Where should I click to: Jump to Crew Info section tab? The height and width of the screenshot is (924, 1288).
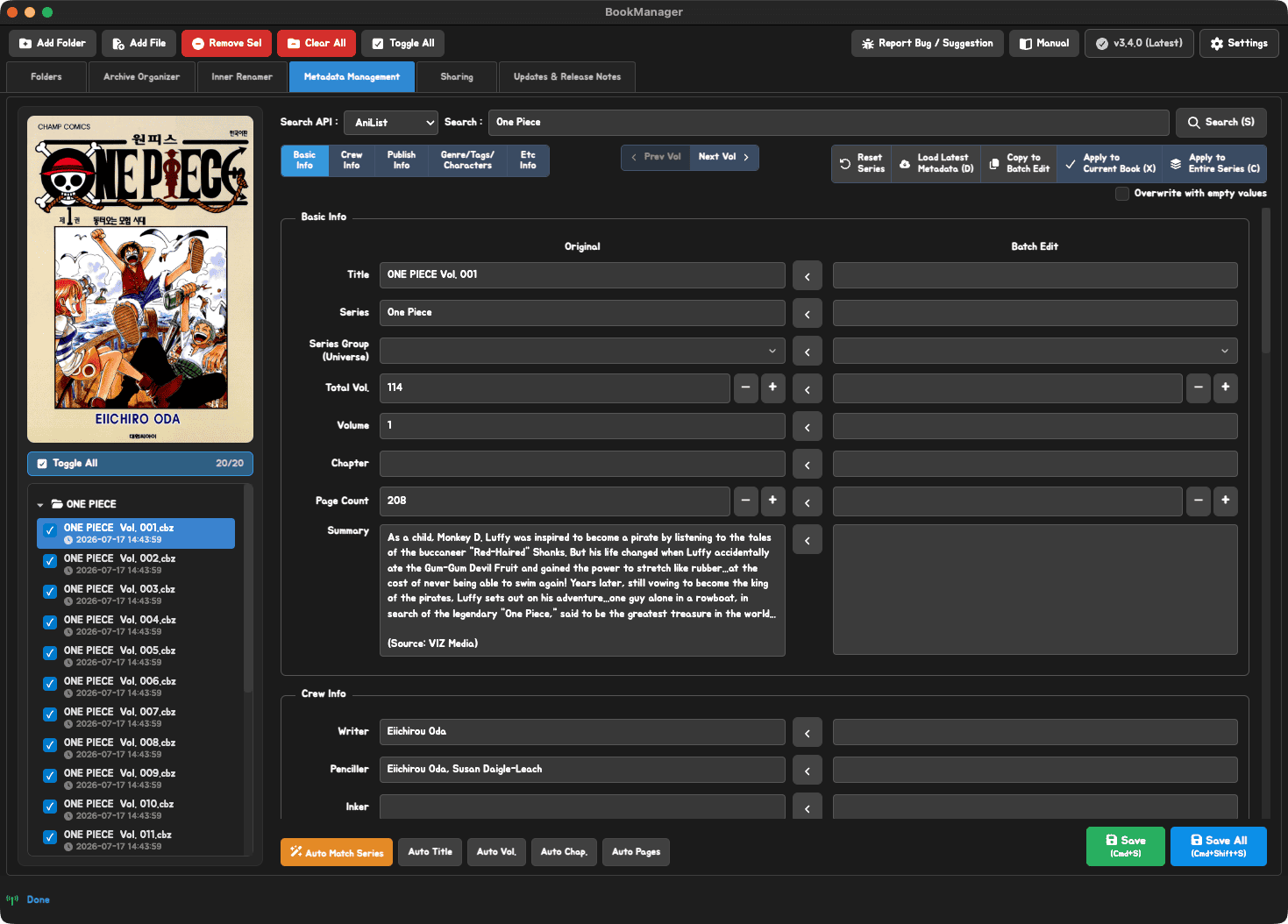point(352,160)
